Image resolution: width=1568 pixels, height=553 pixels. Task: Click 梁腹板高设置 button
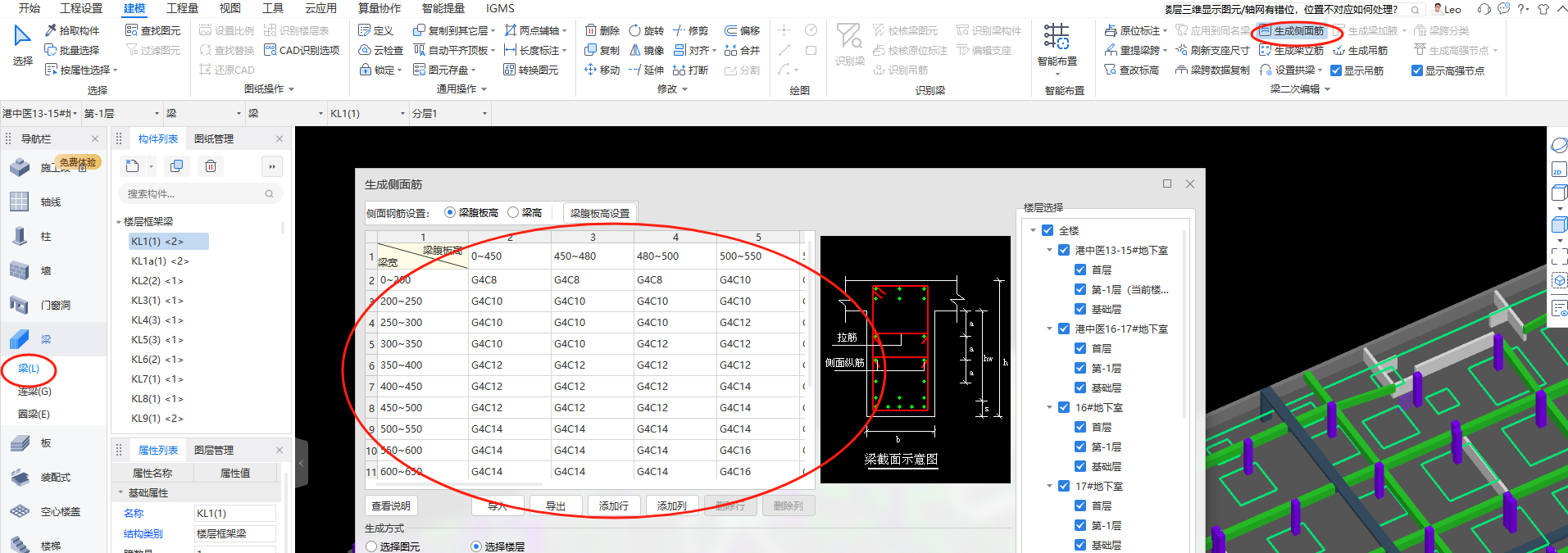click(x=600, y=213)
